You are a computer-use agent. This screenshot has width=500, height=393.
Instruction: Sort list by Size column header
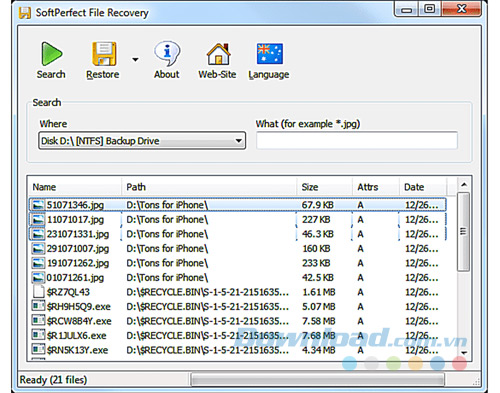tap(324, 187)
